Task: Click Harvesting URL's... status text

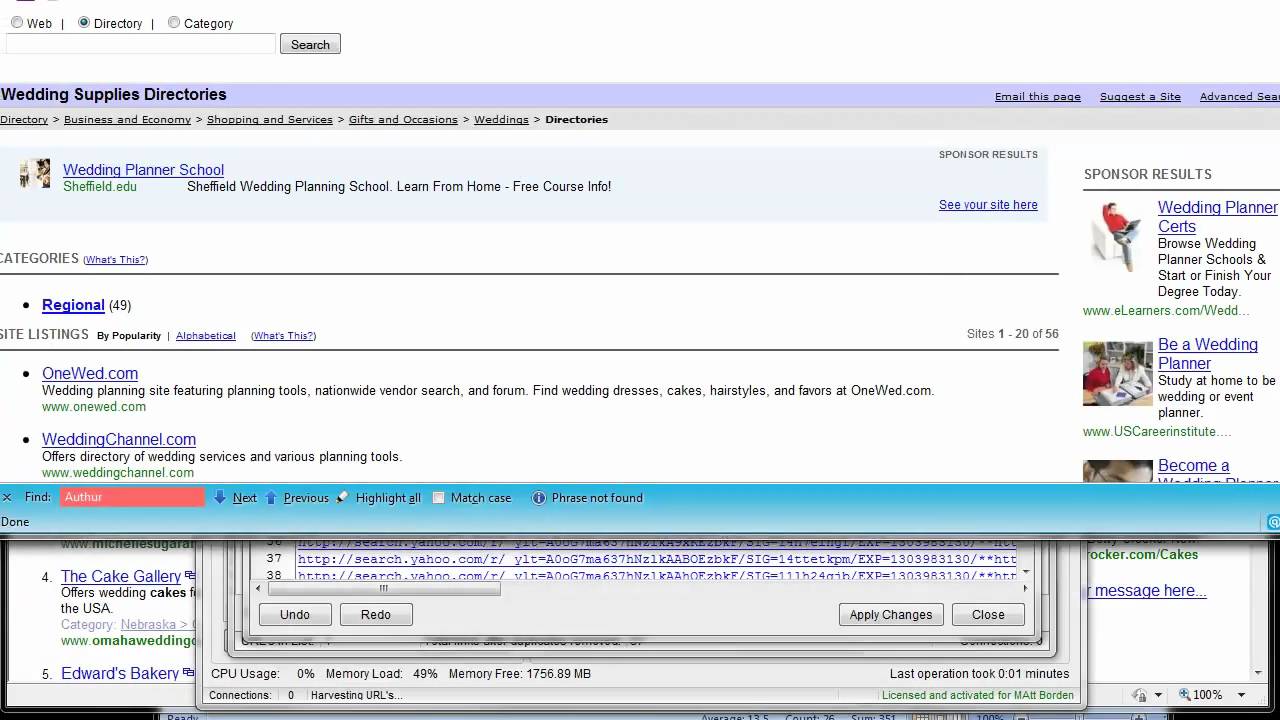Action: tap(357, 695)
